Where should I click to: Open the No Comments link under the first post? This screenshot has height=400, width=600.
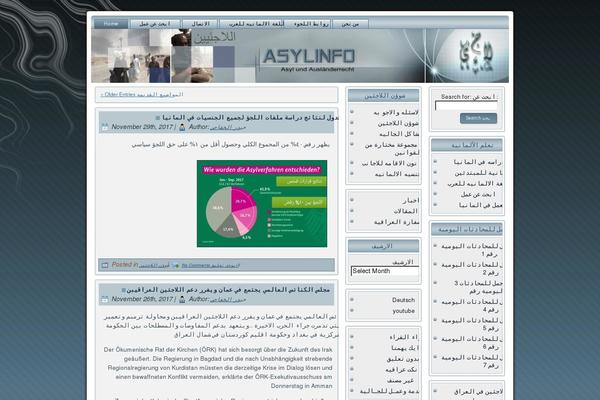pyautogui.click(x=210, y=265)
